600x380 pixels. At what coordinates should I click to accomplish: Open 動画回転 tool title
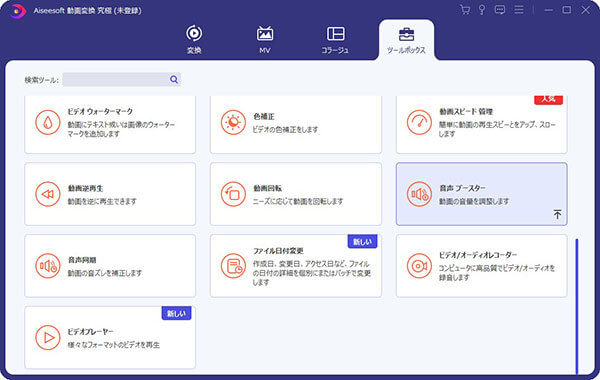[267, 188]
